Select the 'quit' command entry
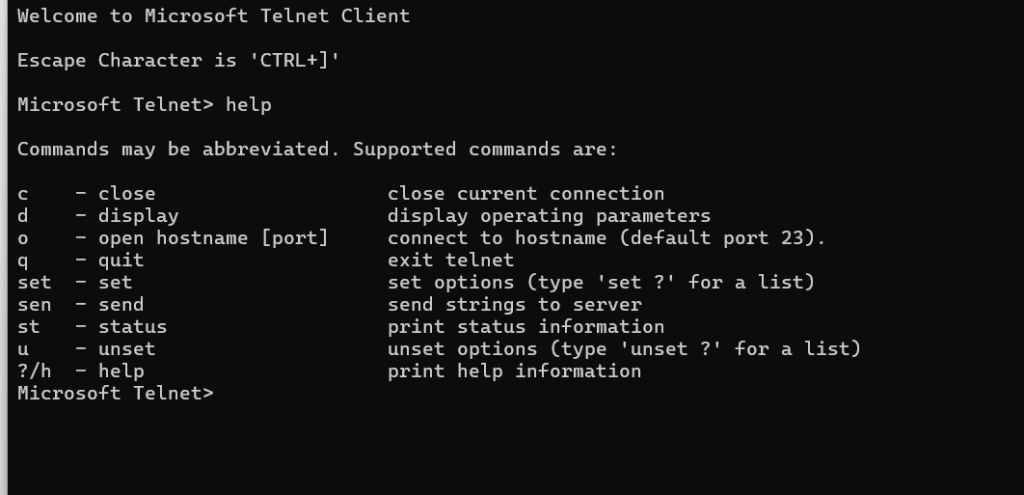Image resolution: width=1024 pixels, height=495 pixels. tap(121, 261)
